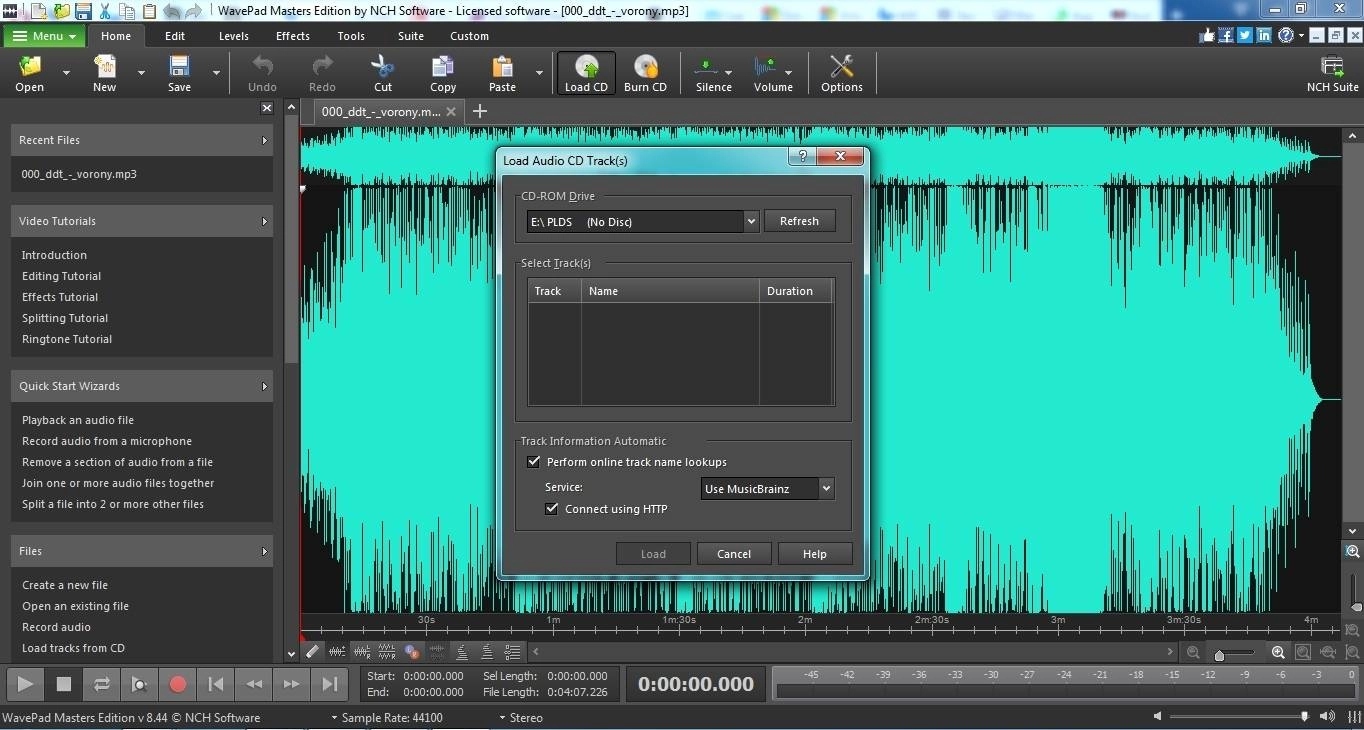The height and width of the screenshot is (730, 1364).
Task: Click Refresh in Load Audio CD dialog
Action: [799, 221]
